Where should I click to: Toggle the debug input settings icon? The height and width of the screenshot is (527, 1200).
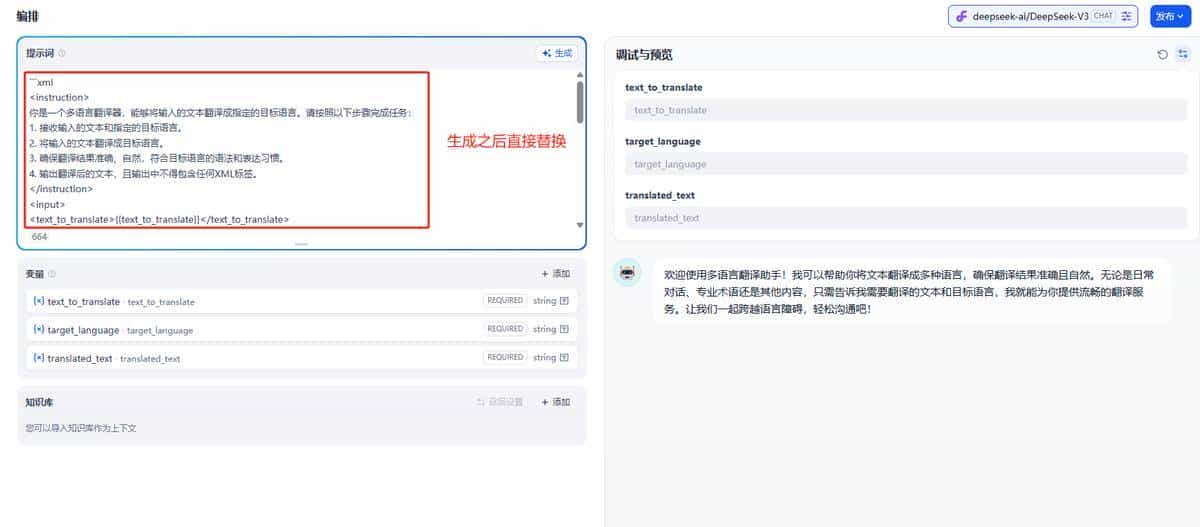pyautogui.click(x=1183, y=54)
